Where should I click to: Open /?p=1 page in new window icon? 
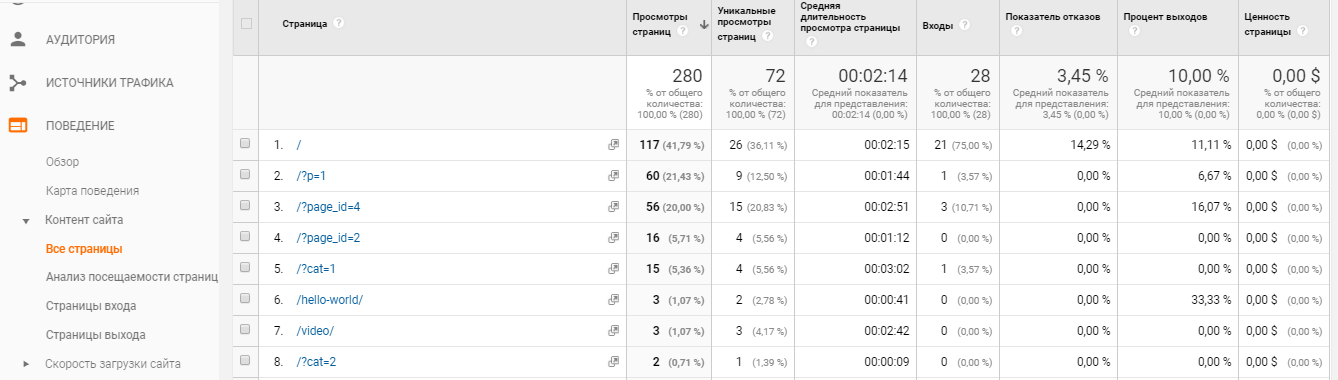pos(613,176)
